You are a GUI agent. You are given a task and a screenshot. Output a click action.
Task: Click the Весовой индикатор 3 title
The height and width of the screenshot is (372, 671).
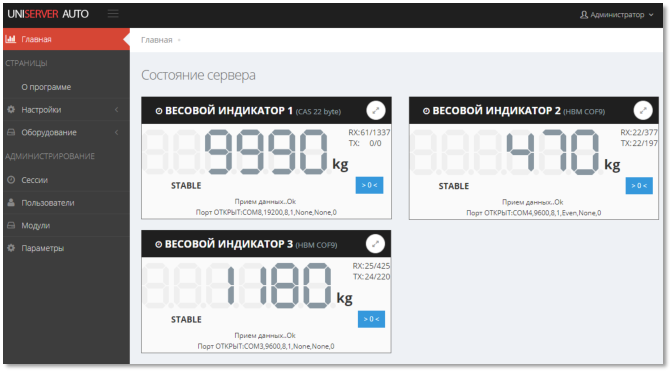coord(229,244)
